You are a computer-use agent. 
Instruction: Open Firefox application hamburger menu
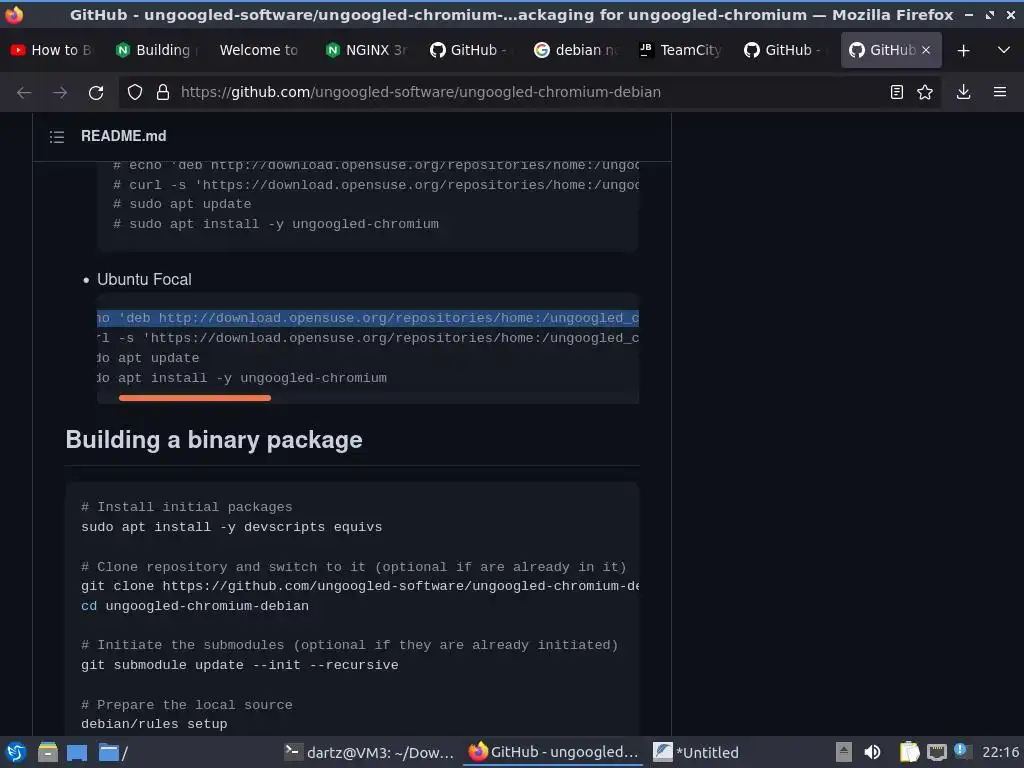tap(1000, 92)
